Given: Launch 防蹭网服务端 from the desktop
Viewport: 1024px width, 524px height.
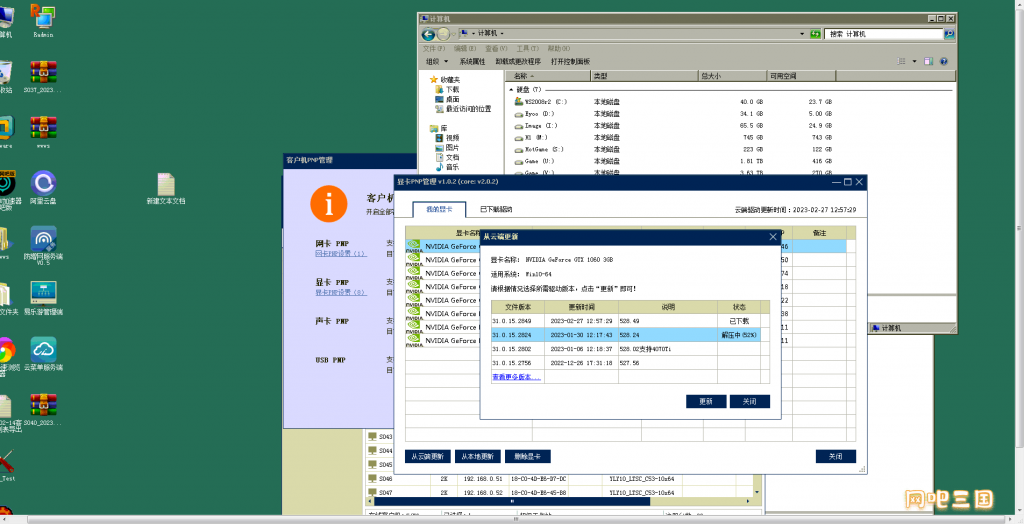Looking at the screenshot, I should [x=43, y=246].
